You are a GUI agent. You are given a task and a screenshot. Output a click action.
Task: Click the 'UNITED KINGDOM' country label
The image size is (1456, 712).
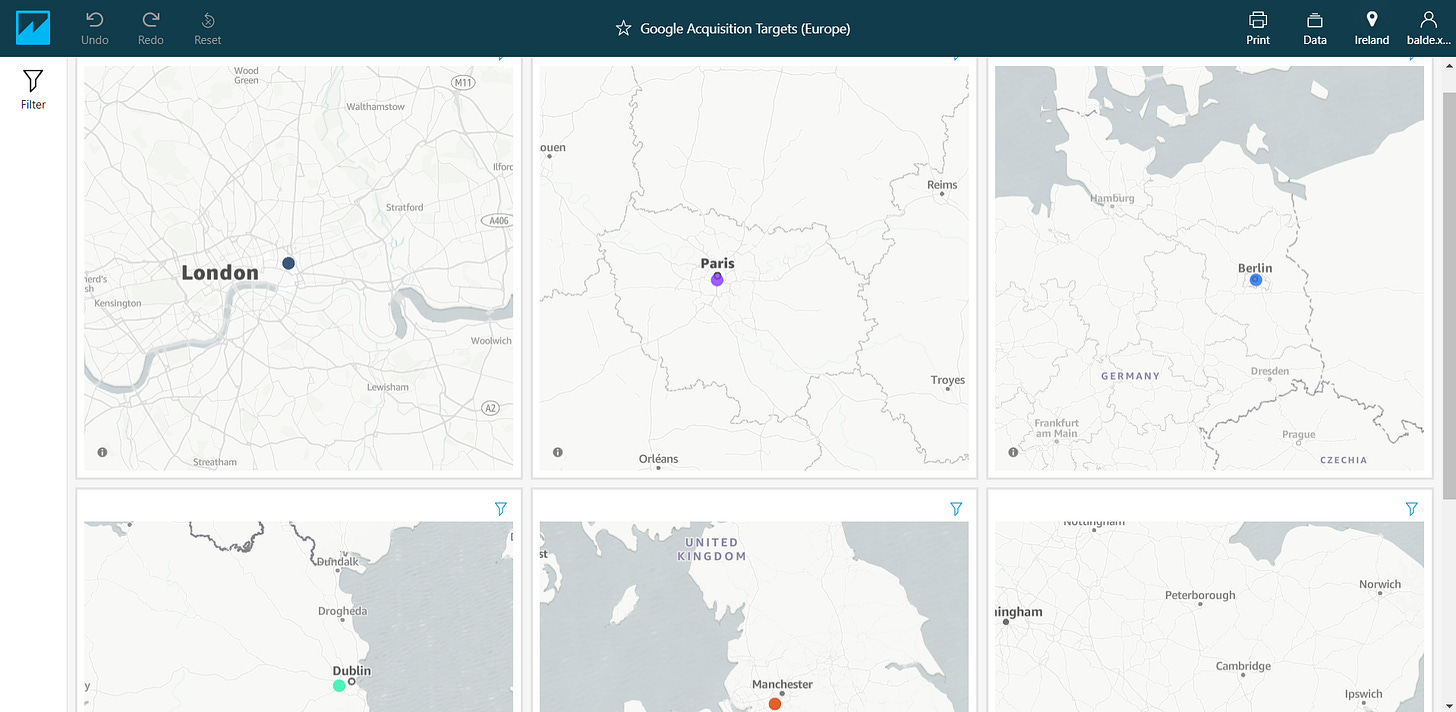(714, 549)
